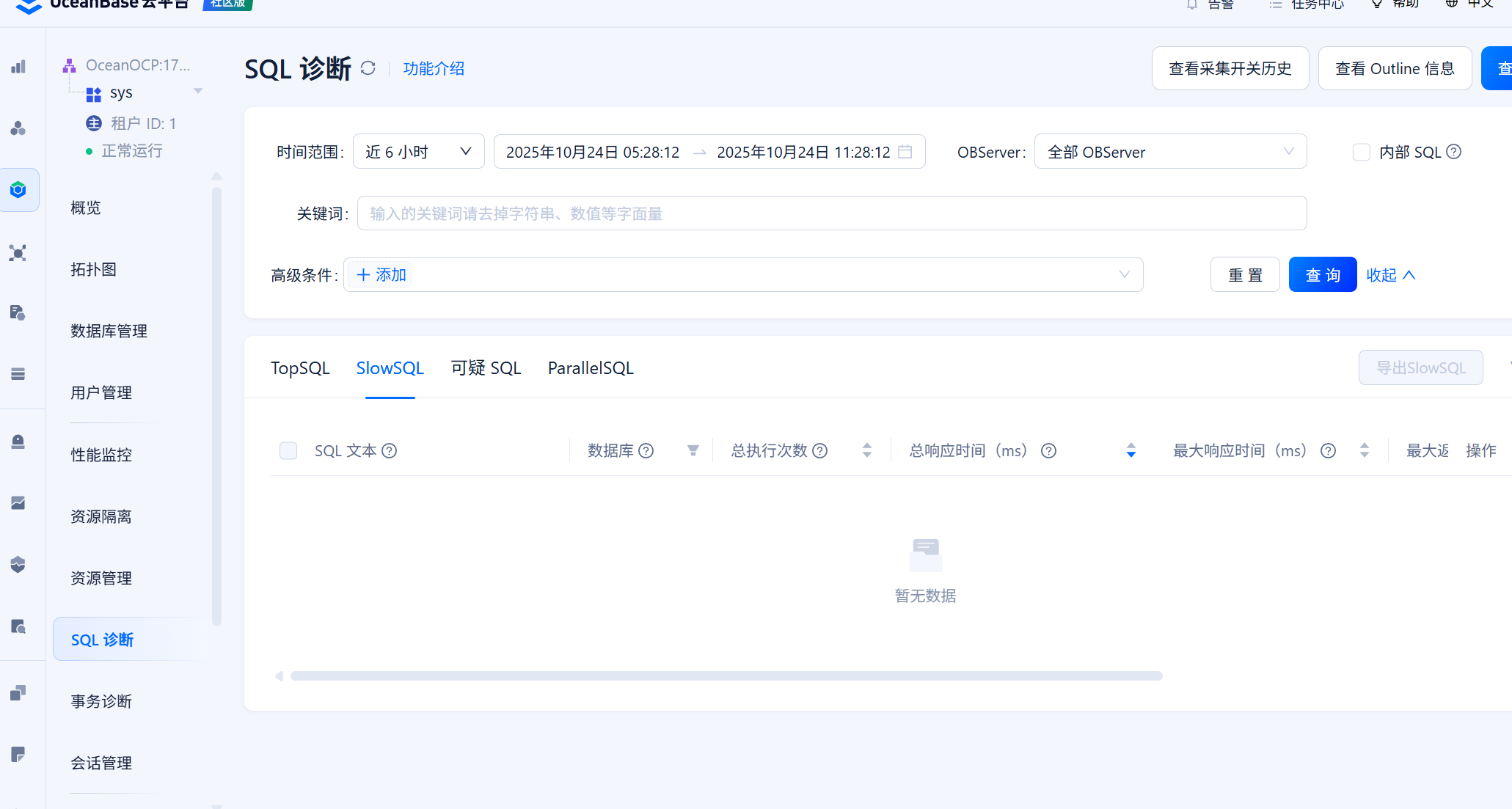Click help icon beside 总执行次数 column
Viewport: 1512px width, 809px height.
(x=820, y=450)
